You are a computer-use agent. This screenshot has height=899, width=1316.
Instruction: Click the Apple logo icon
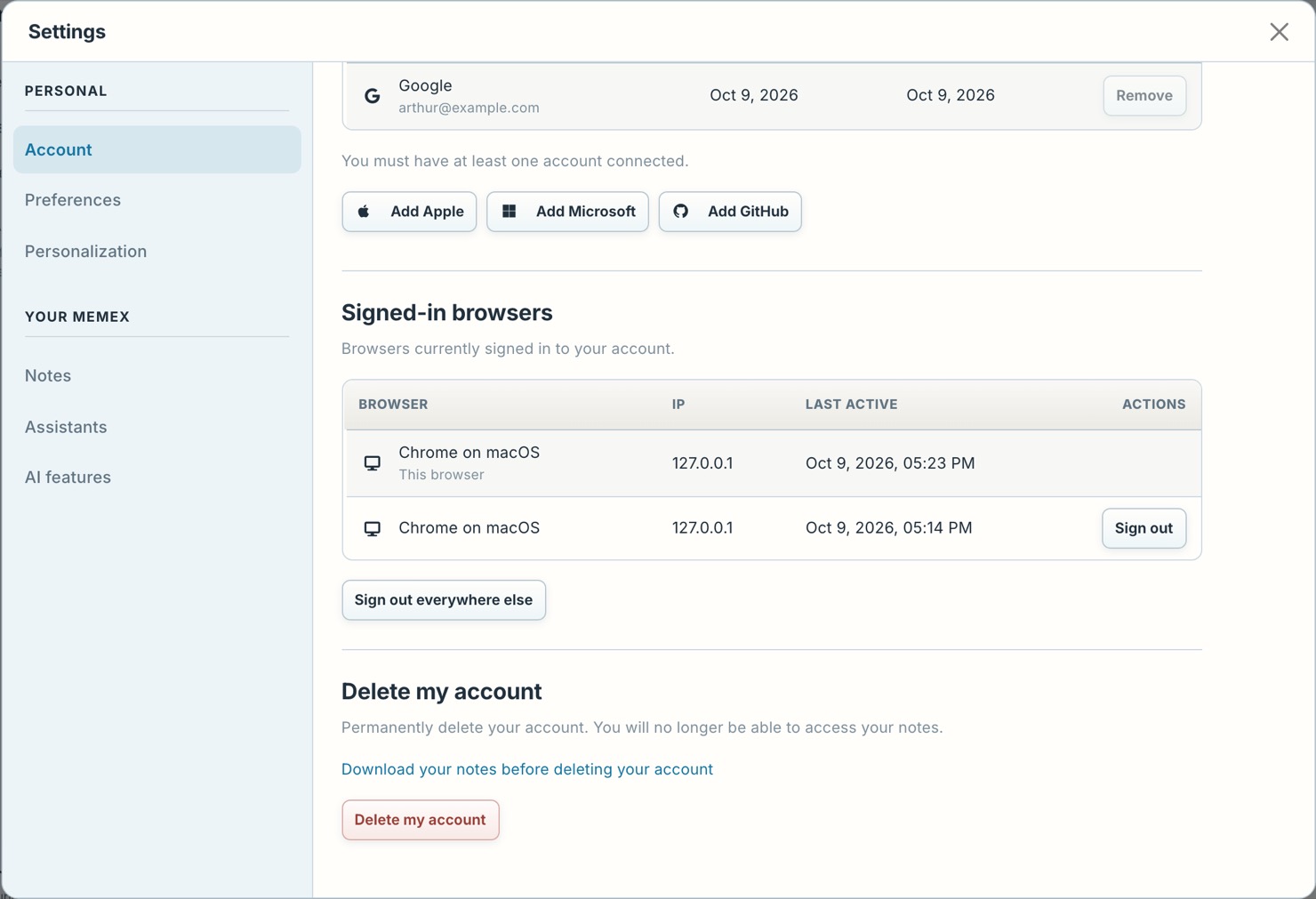364,212
